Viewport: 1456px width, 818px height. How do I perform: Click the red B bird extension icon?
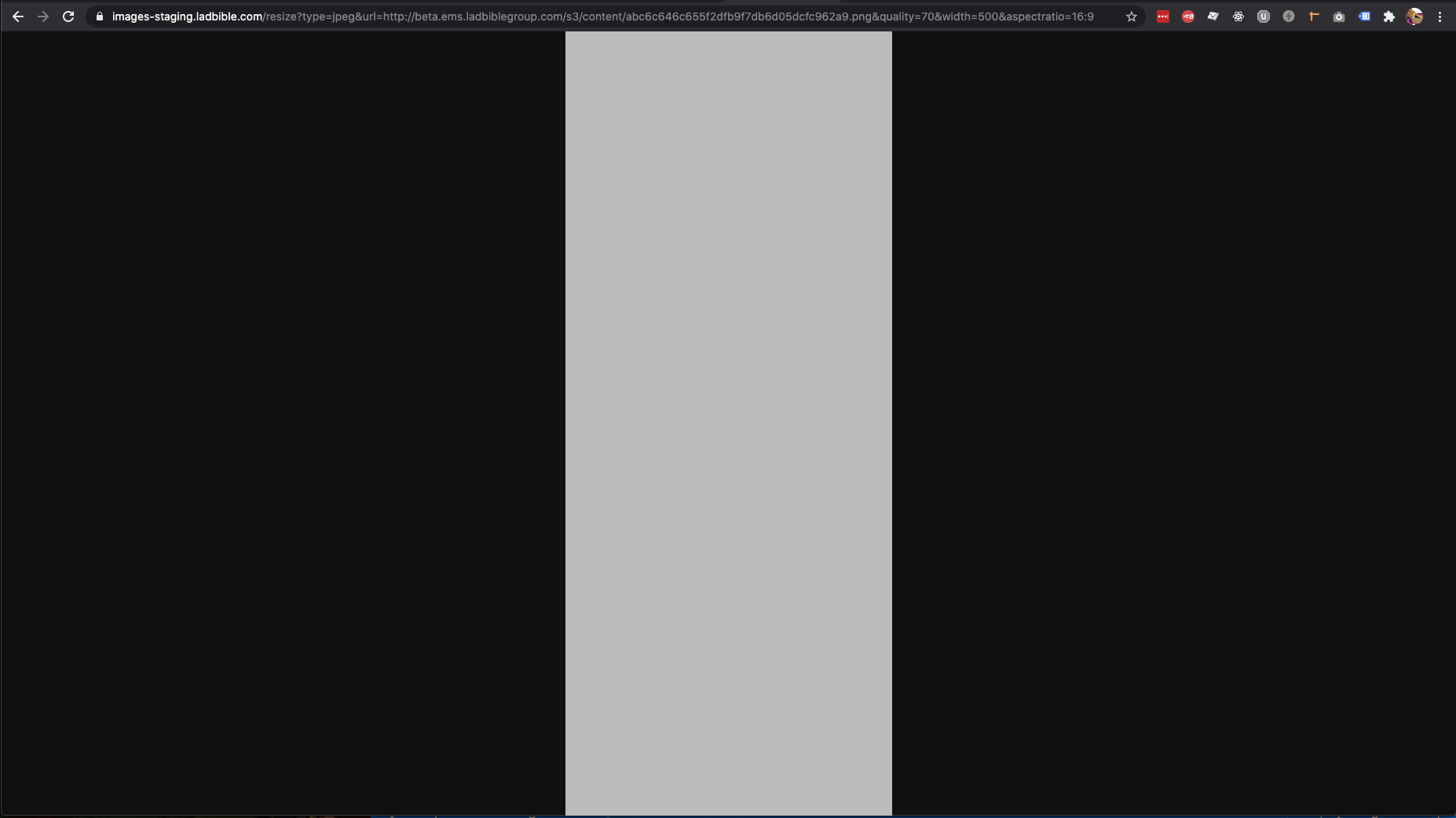1188,16
